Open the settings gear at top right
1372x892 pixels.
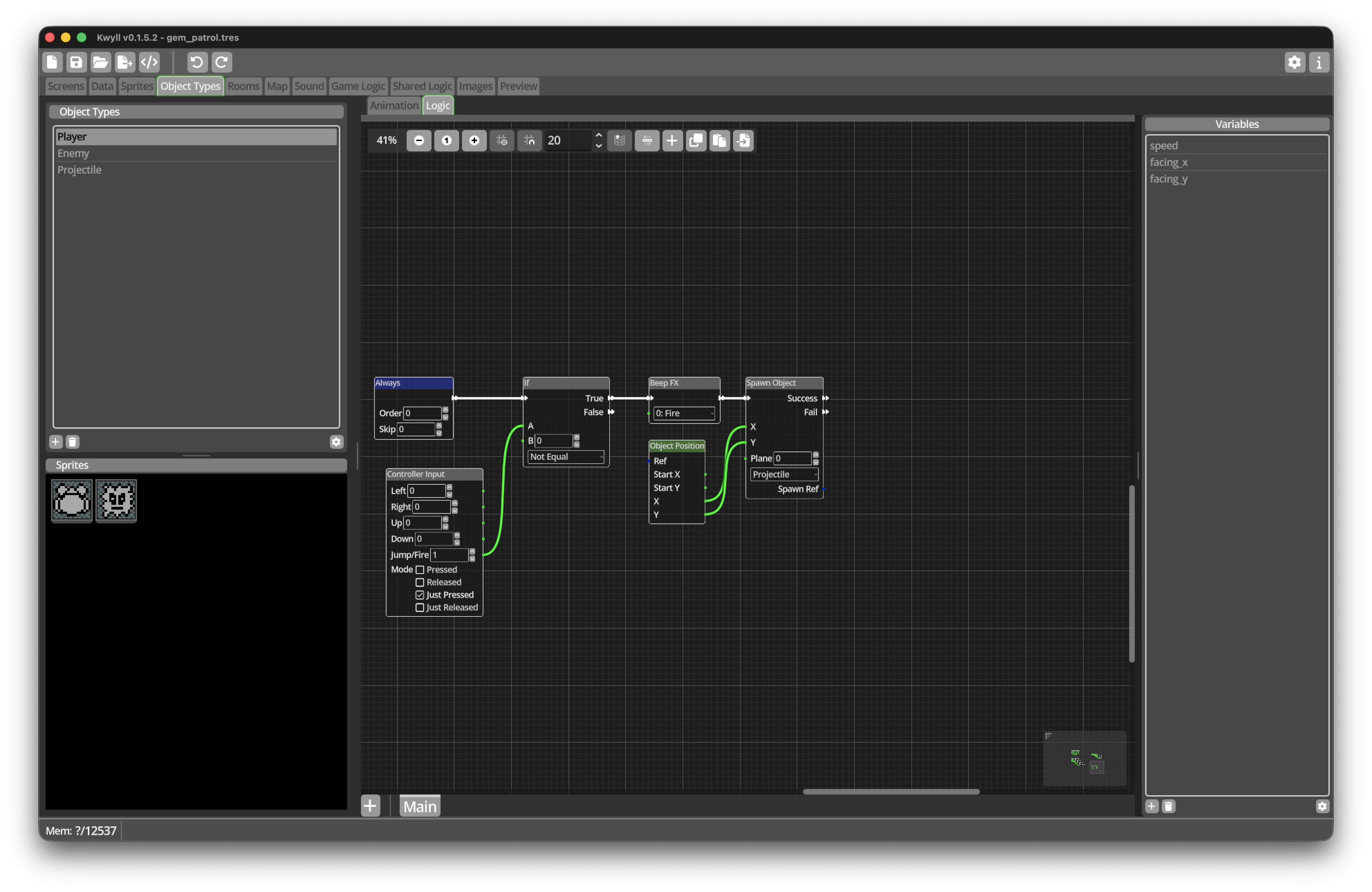(x=1294, y=62)
